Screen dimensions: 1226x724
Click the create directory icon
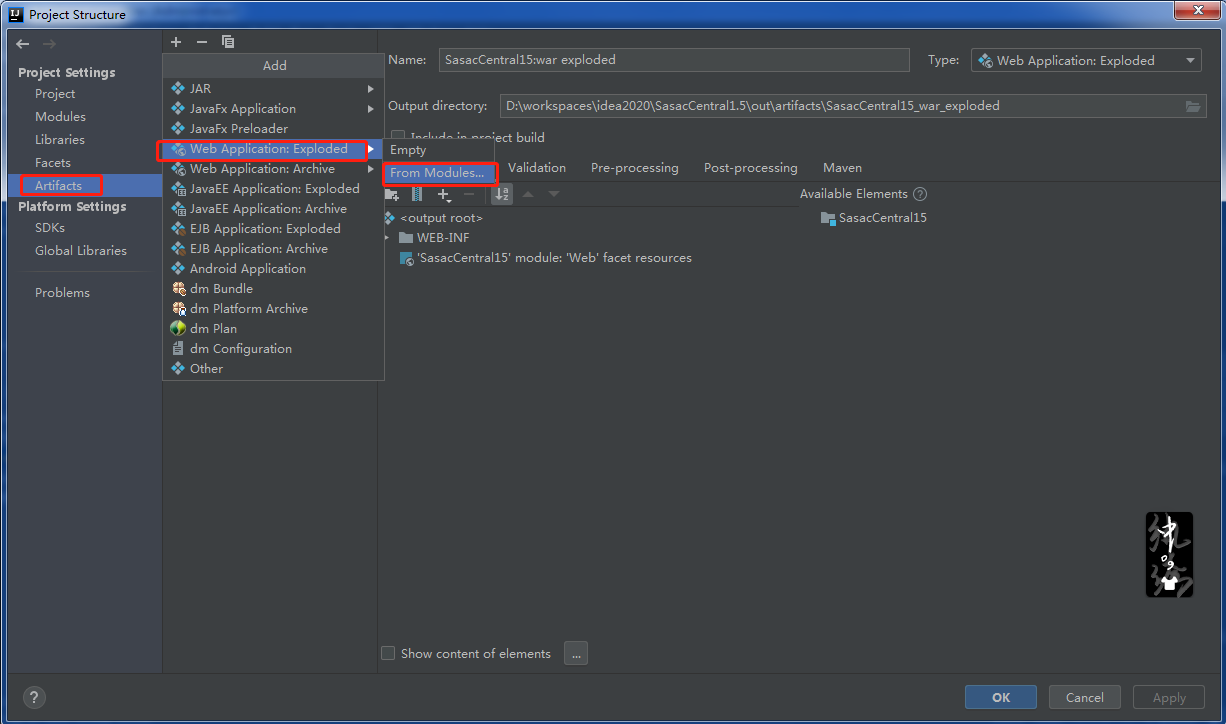pyautogui.click(x=391, y=194)
